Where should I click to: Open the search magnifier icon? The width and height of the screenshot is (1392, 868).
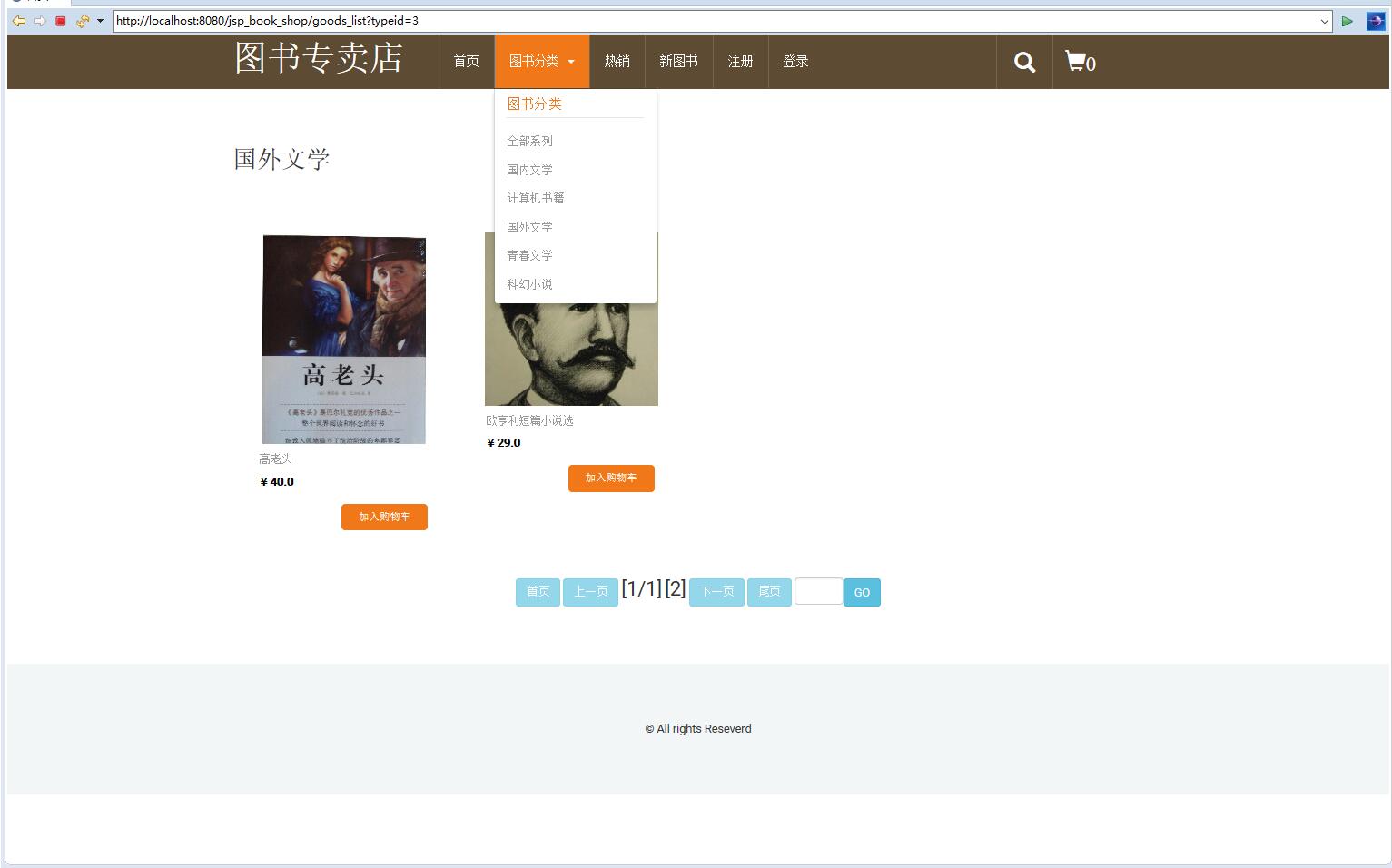[1023, 62]
